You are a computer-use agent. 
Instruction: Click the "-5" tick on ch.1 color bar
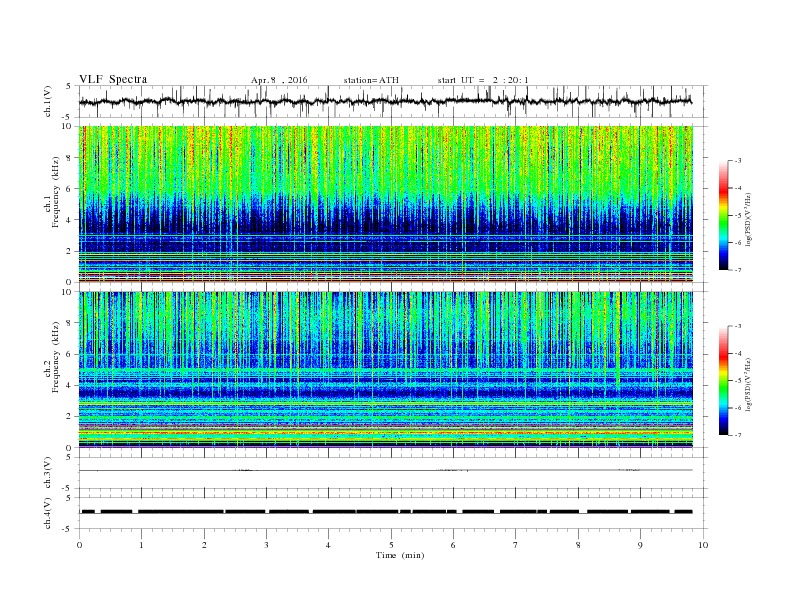[738, 216]
